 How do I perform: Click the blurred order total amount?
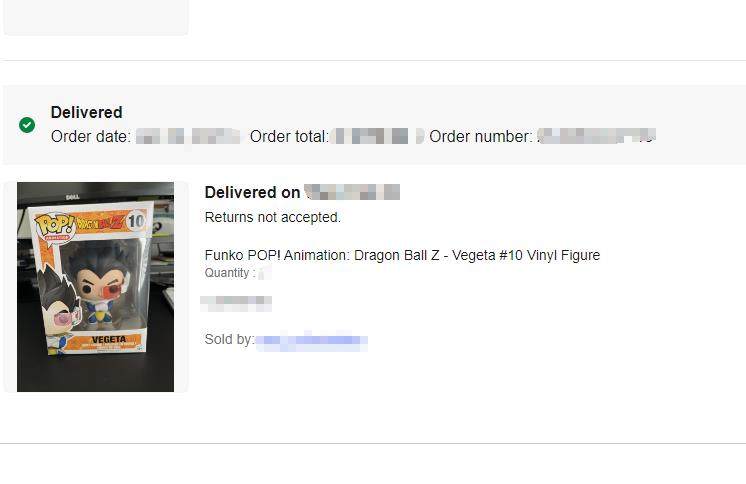pyautogui.click(x=377, y=137)
